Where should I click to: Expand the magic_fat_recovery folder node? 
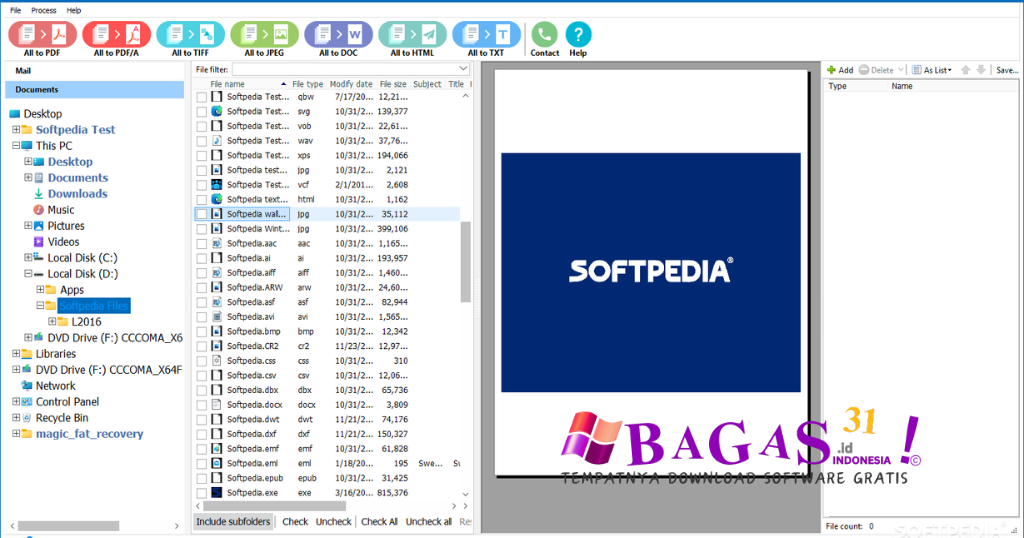16,434
